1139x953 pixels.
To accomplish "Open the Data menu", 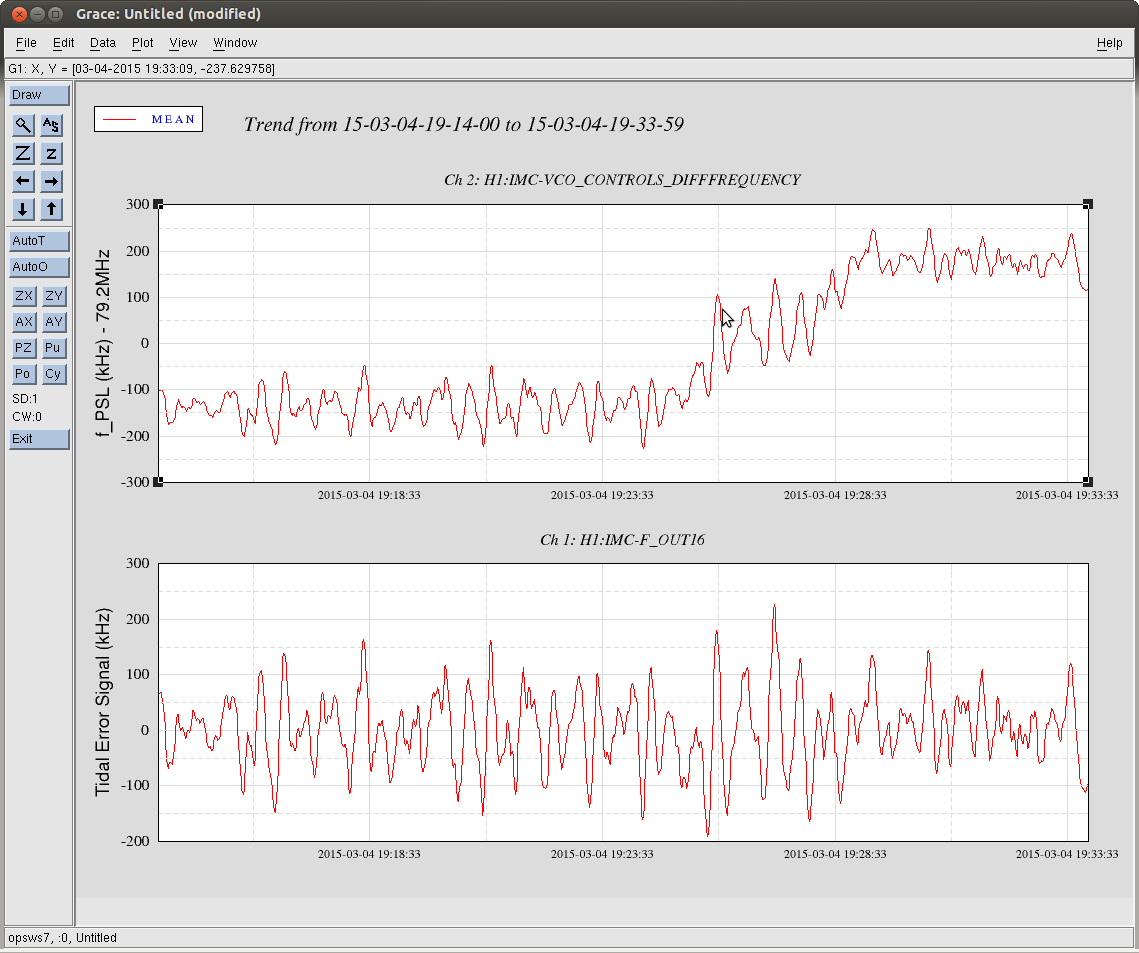I will point(103,43).
